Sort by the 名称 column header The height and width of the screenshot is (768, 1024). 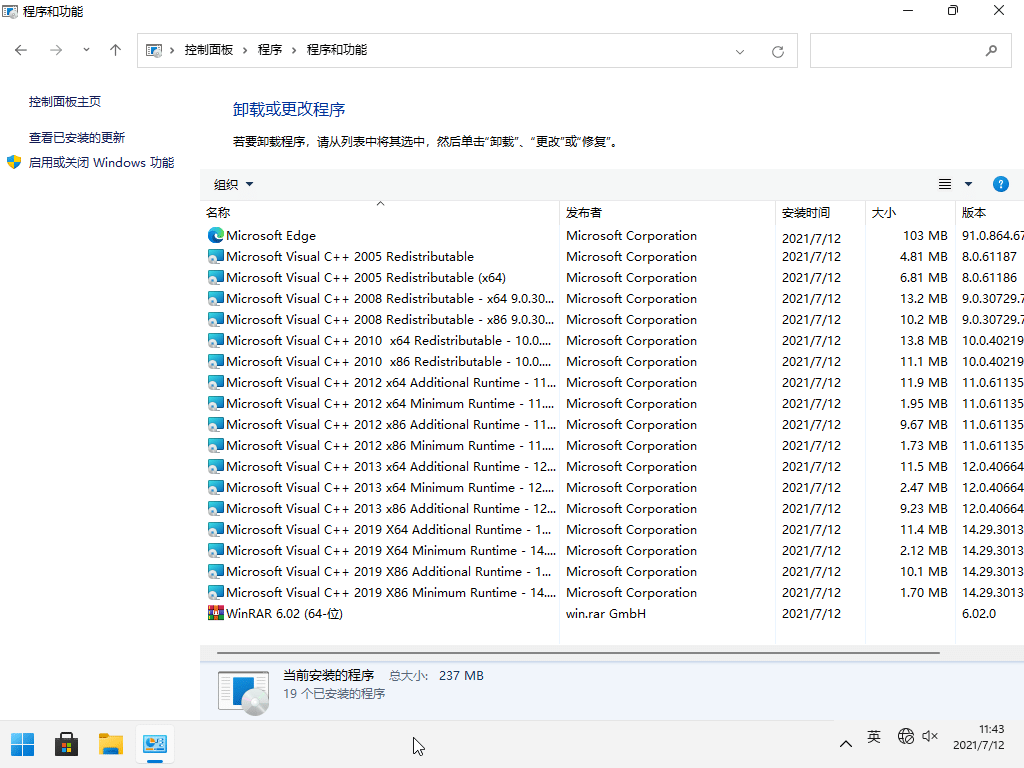click(379, 212)
